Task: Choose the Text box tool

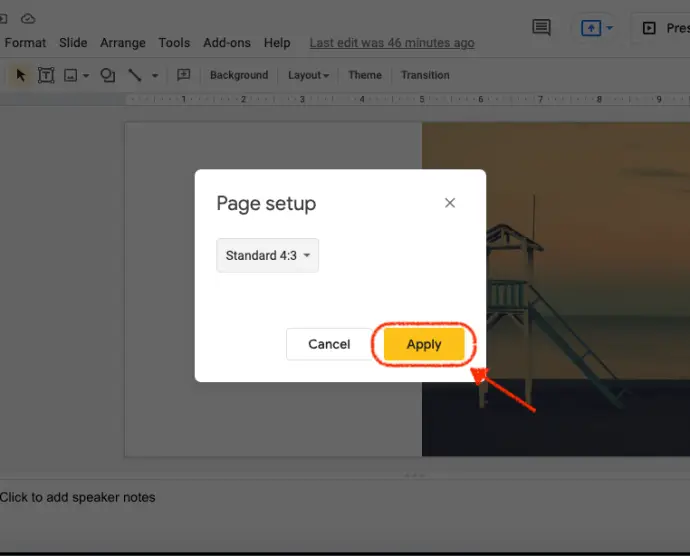Action: [x=46, y=75]
